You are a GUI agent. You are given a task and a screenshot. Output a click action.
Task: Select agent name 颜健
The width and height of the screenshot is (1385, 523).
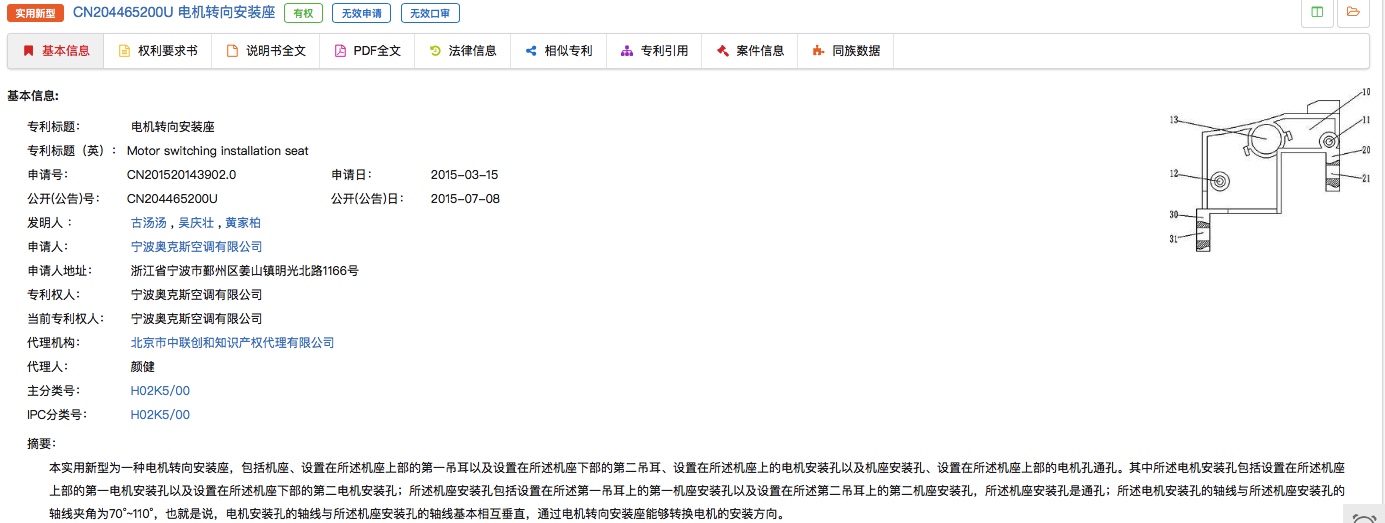point(143,367)
